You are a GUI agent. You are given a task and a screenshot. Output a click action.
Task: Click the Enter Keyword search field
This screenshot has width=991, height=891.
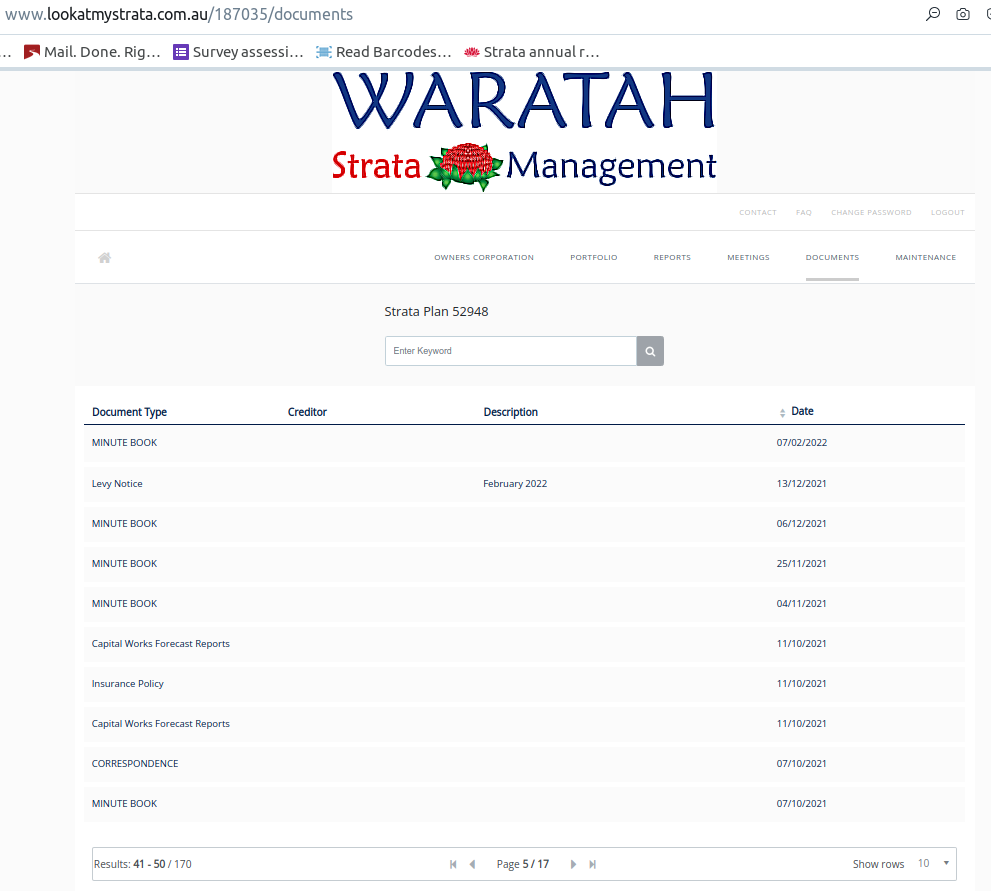click(511, 351)
